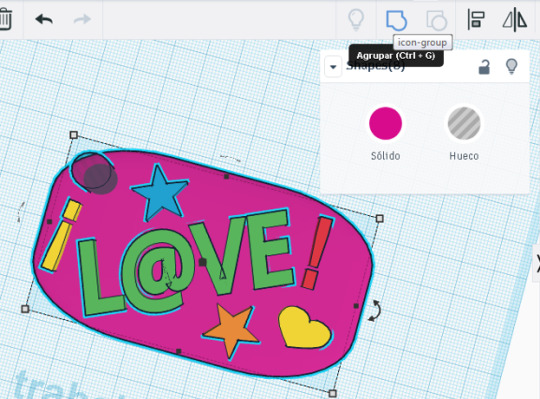
Task: Select the yellow heart shape
Action: (x=304, y=327)
